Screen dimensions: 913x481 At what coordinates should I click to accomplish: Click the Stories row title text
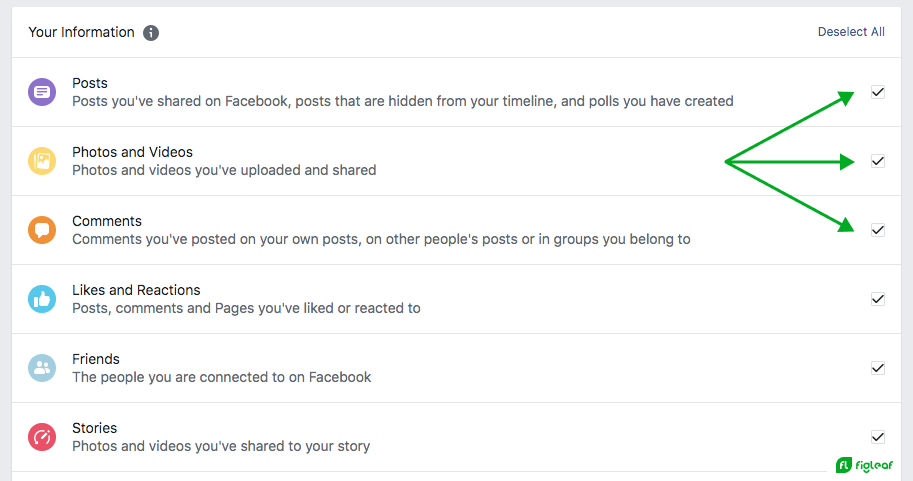point(94,428)
